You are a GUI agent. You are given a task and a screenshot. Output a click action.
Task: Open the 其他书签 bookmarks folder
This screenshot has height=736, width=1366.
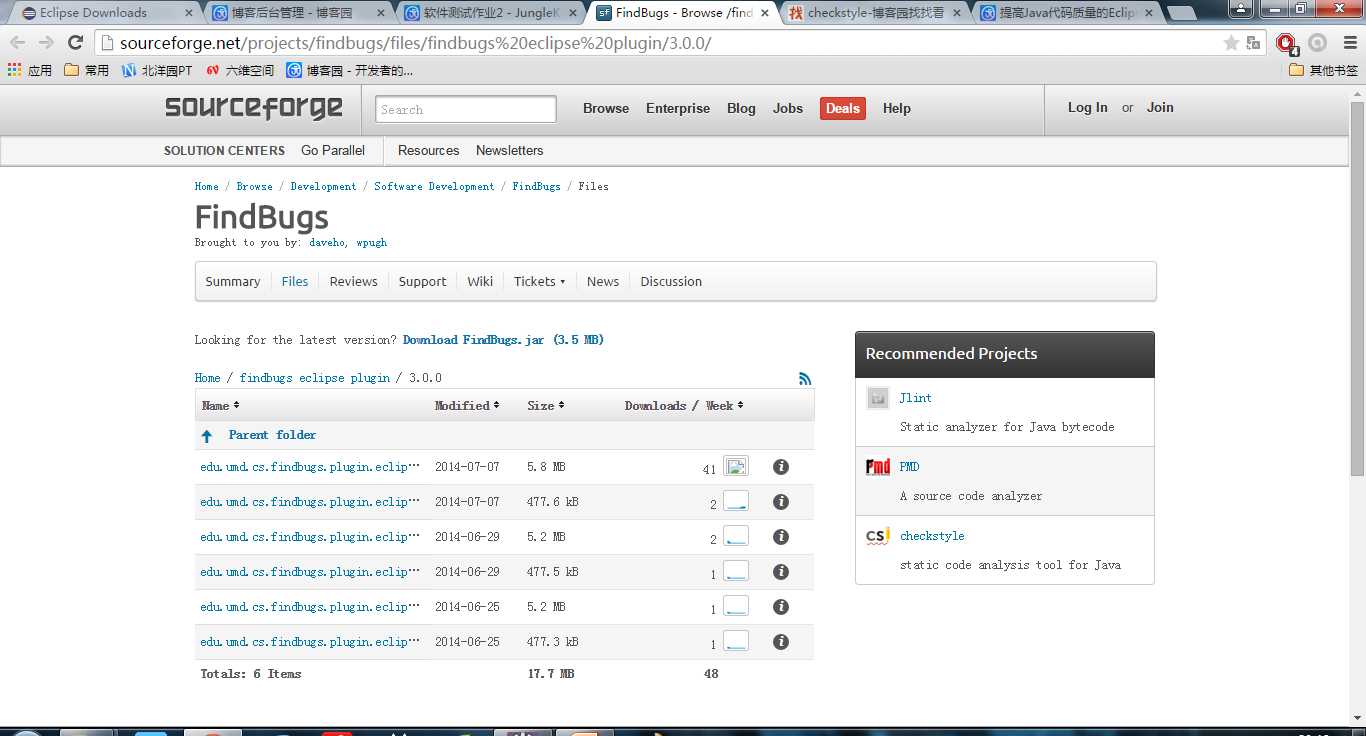[1323, 70]
